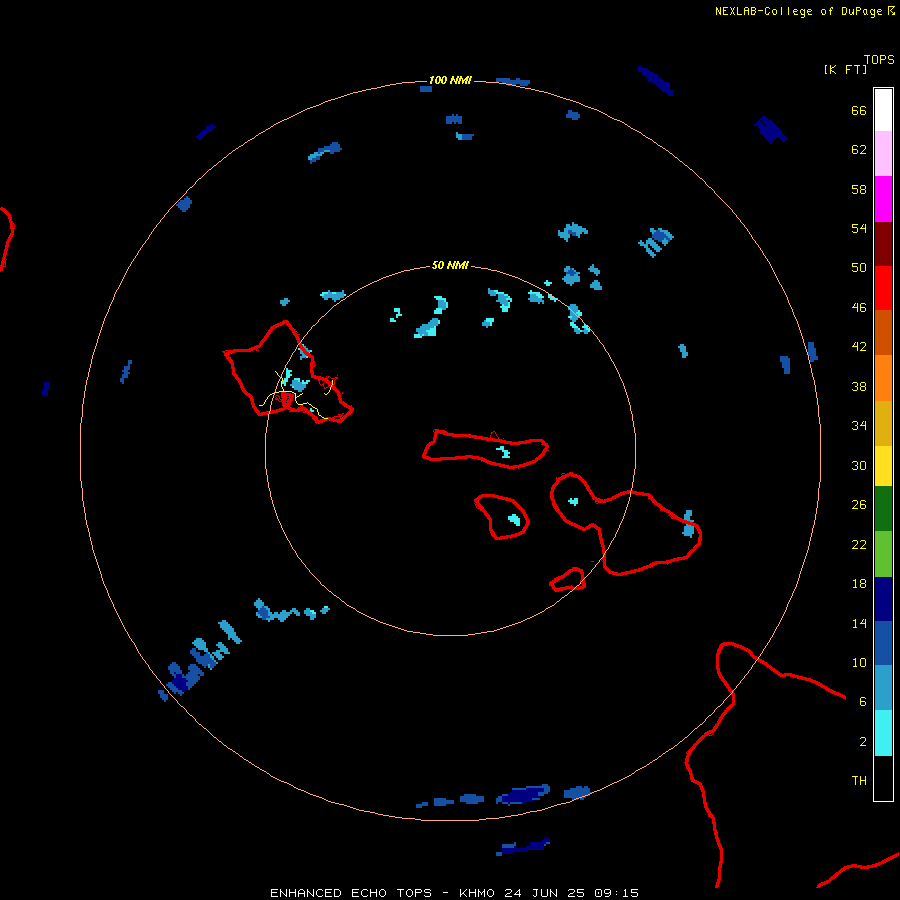Select the 50 NMI range ring label
The width and height of the screenshot is (900, 900).
click(450, 265)
